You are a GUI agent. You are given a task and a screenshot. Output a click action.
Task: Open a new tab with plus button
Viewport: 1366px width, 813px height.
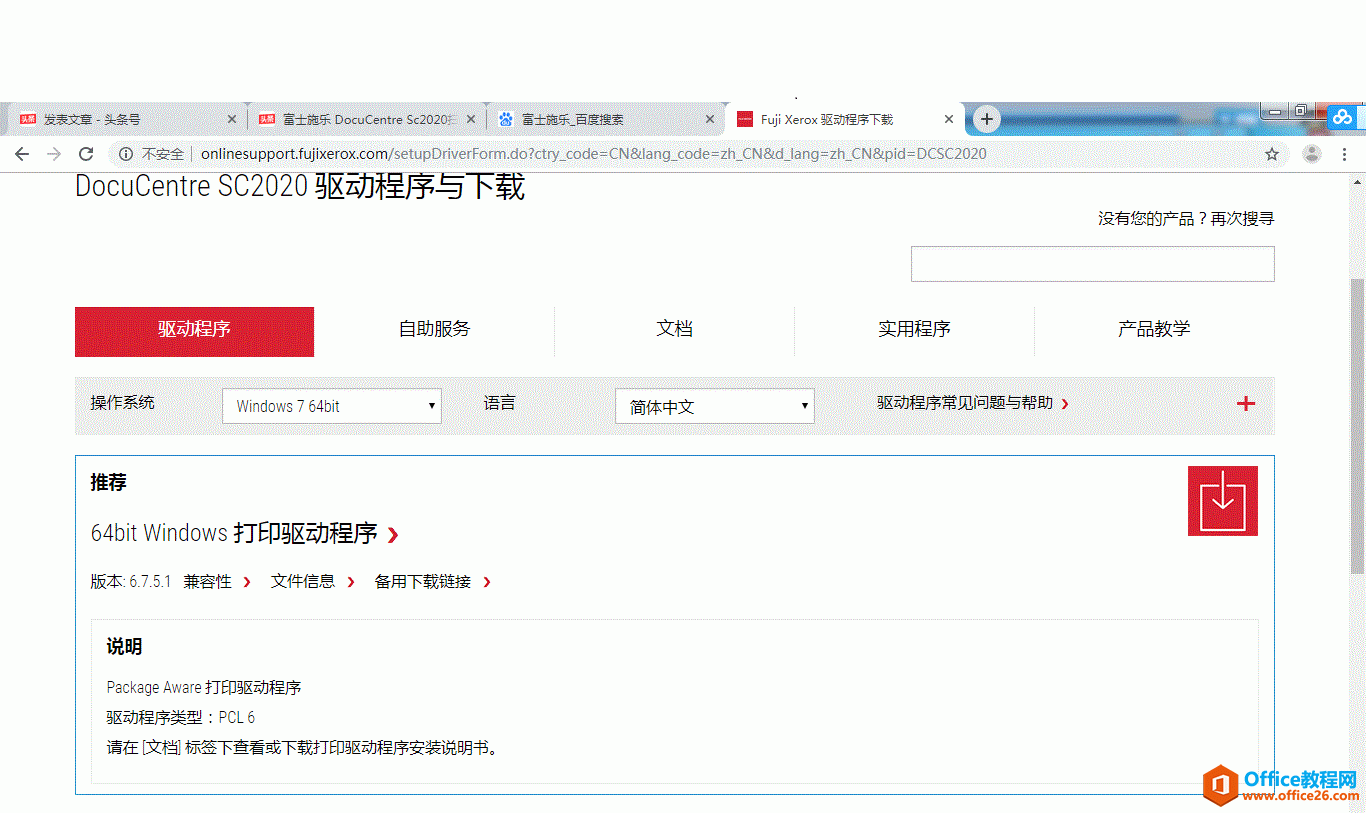click(987, 119)
